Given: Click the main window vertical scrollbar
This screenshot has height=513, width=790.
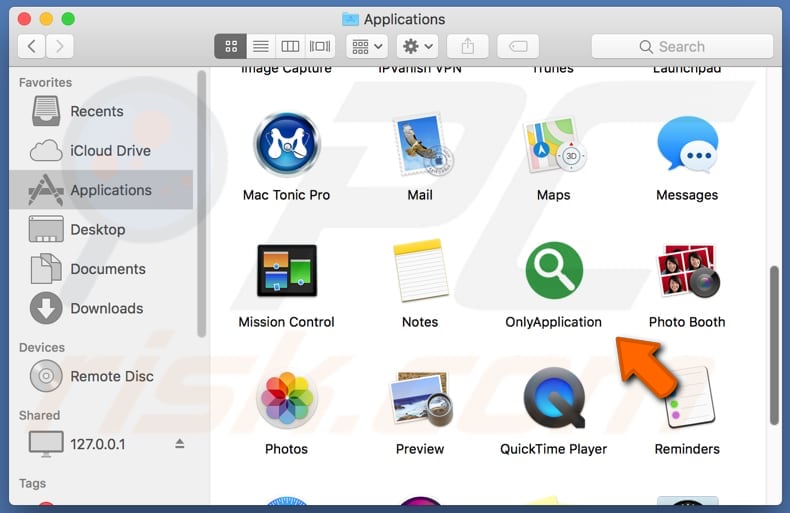Looking at the screenshot, I should [774, 345].
